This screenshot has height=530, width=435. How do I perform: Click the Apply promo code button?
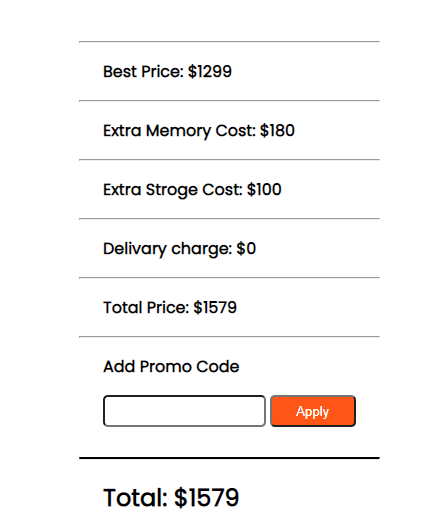coord(313,411)
